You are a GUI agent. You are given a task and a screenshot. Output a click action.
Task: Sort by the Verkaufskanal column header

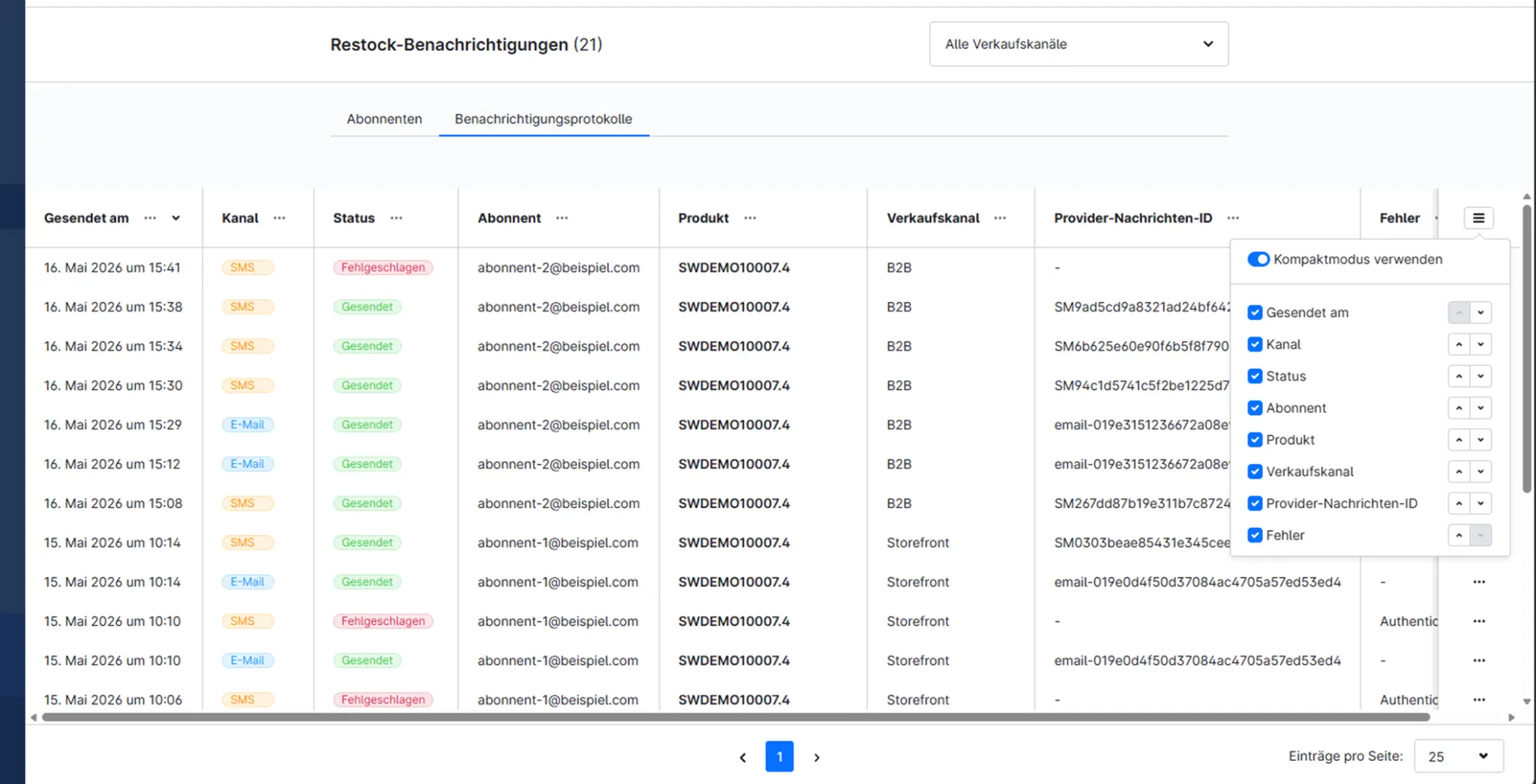(x=933, y=218)
